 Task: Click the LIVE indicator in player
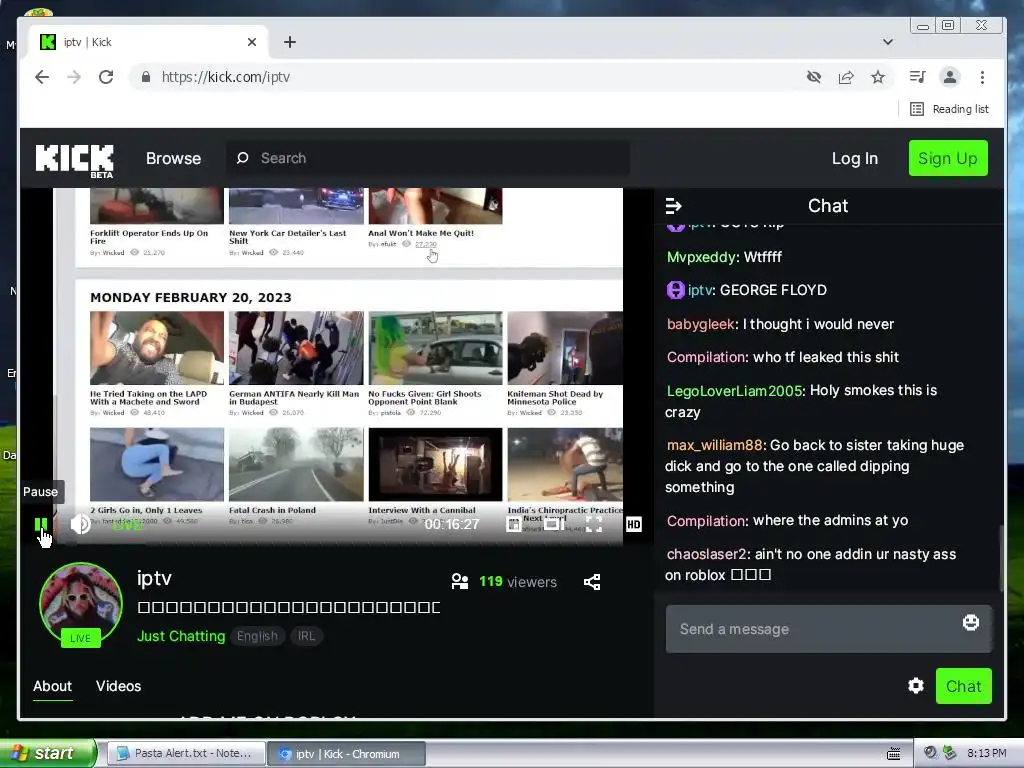tap(127, 524)
